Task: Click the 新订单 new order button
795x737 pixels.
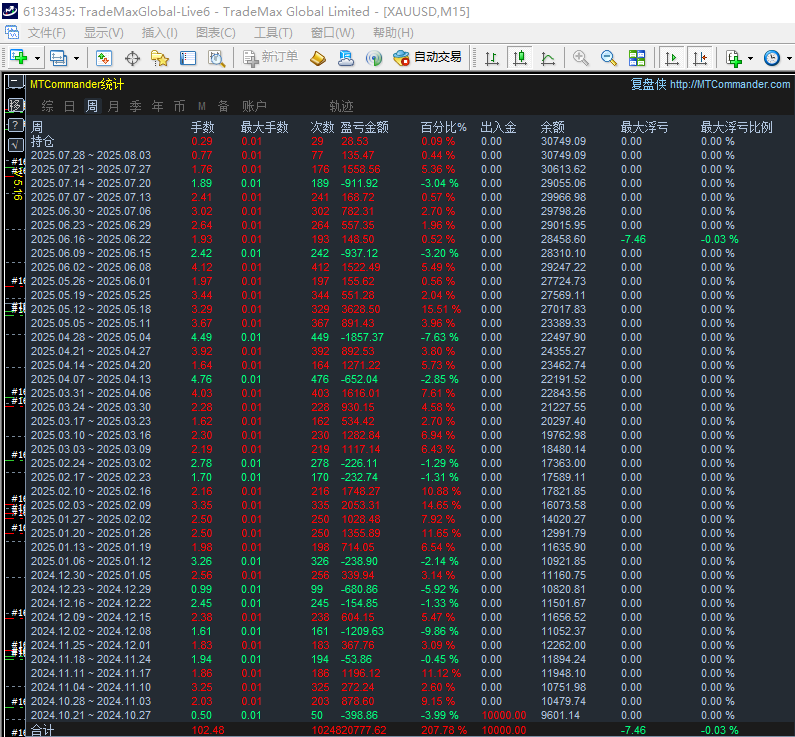Action: [270, 58]
